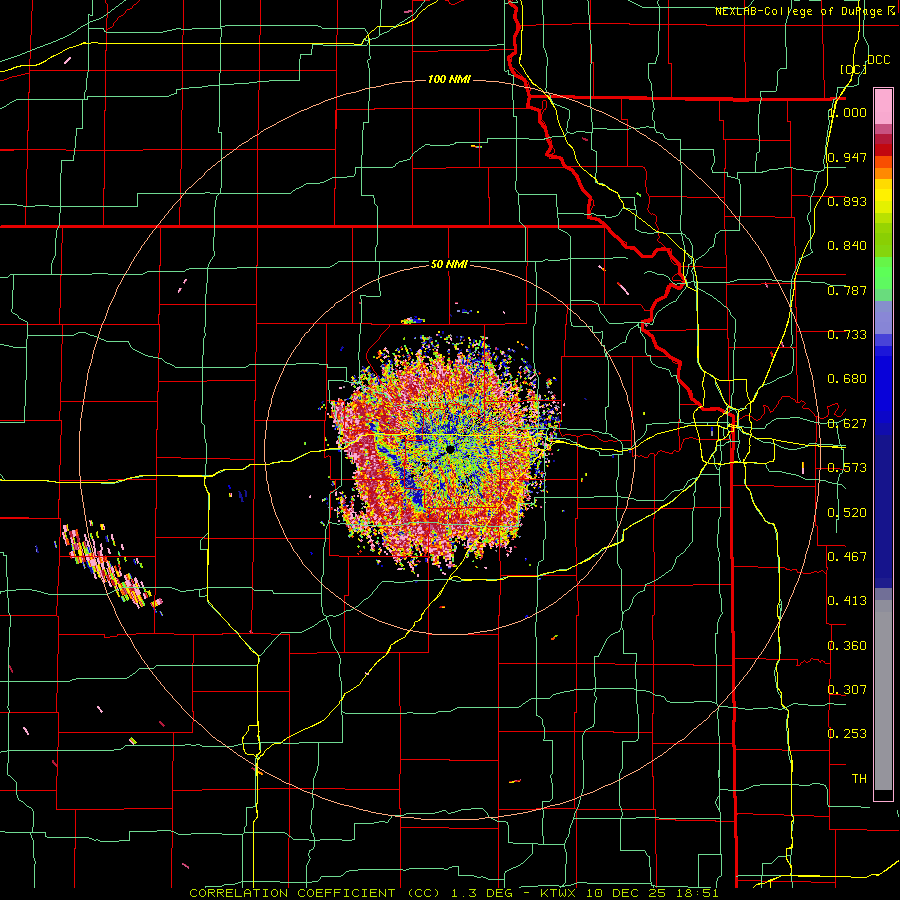900x900 pixels.
Task: Click the 50 NMI range ring label
Action: coord(449,265)
